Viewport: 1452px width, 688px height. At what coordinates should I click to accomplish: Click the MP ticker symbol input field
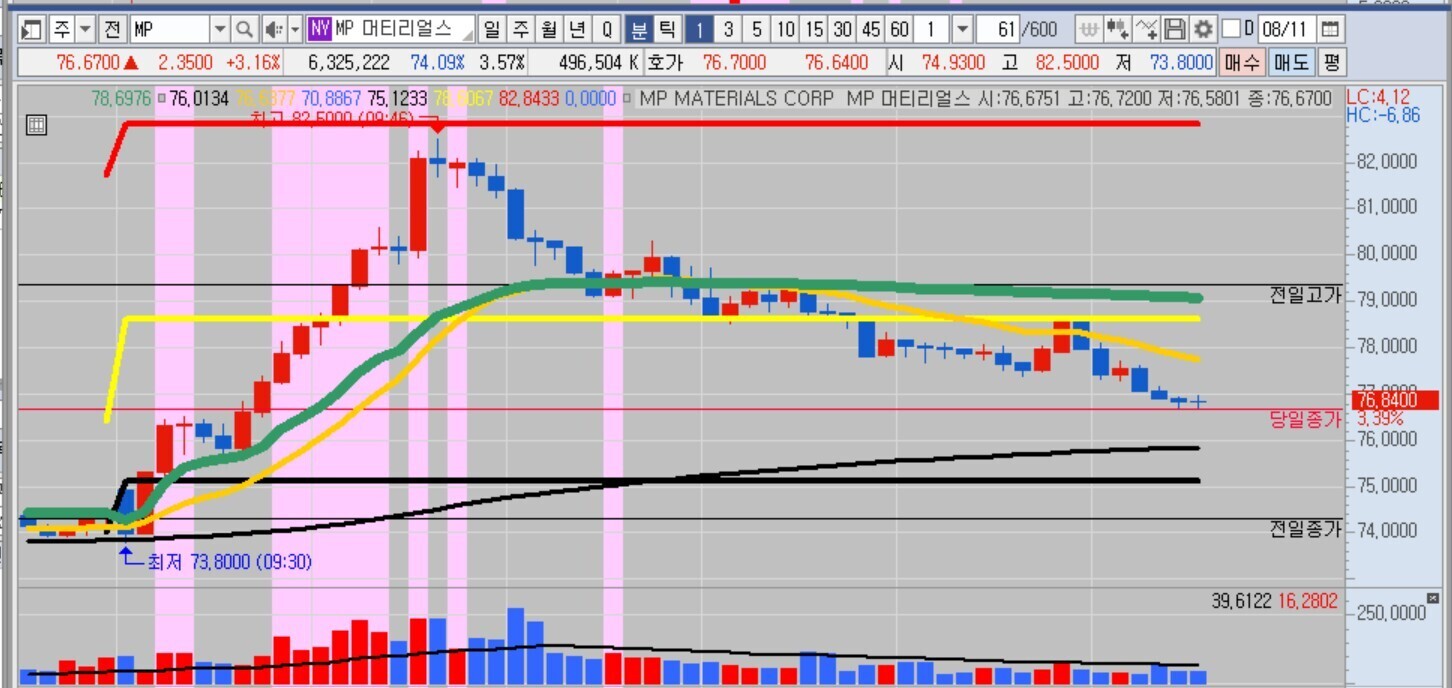[169, 28]
